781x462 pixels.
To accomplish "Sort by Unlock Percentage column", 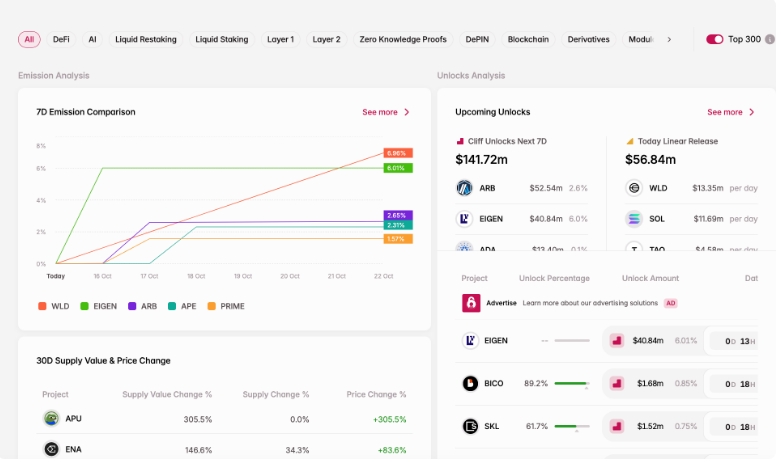I will (x=554, y=278).
